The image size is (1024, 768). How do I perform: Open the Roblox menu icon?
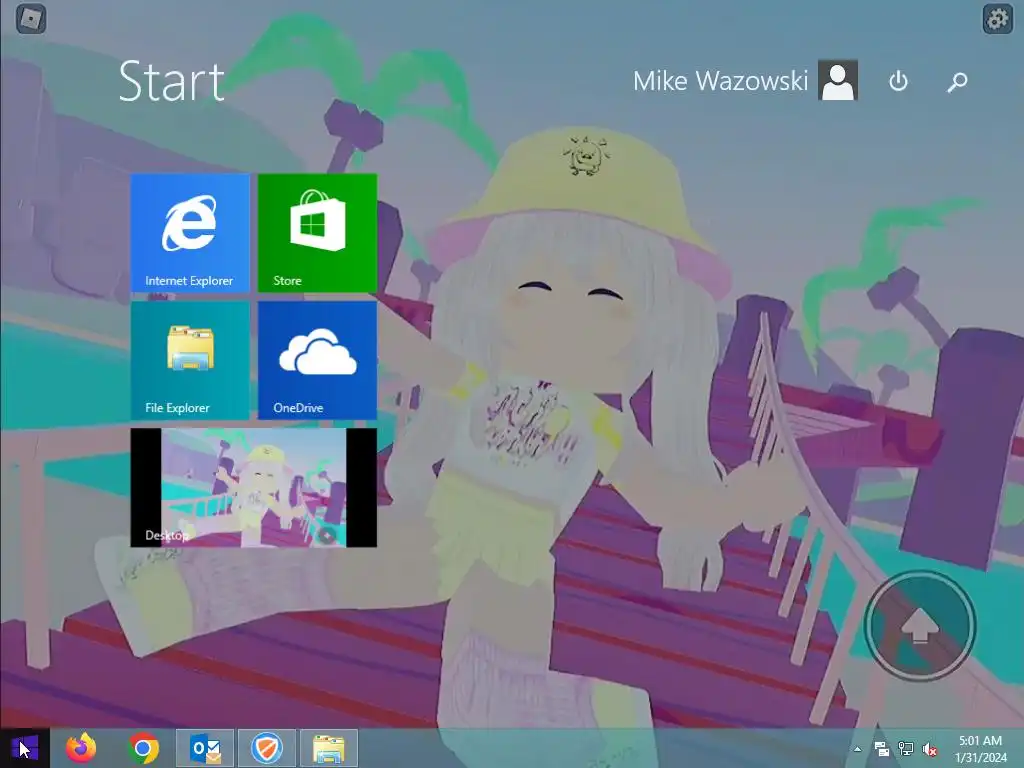(x=31, y=18)
